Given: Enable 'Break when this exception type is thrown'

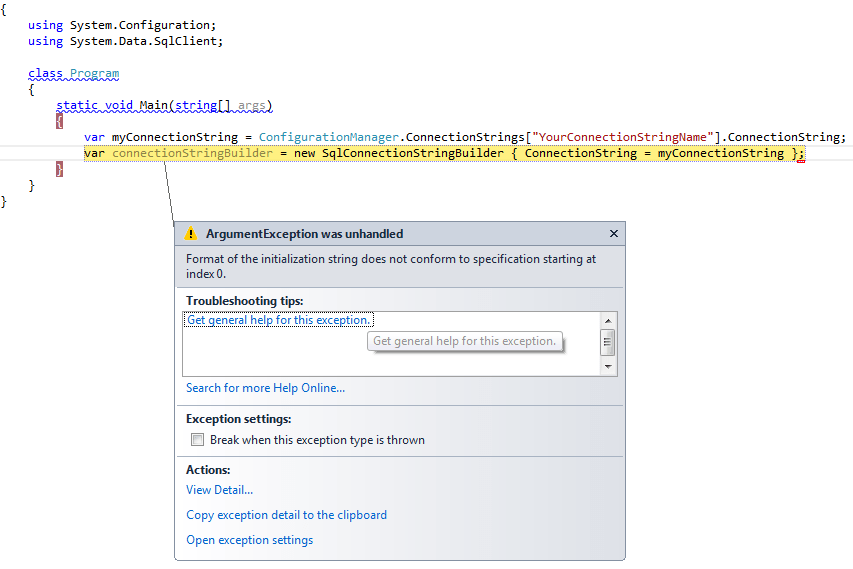Looking at the screenshot, I should click(x=197, y=440).
